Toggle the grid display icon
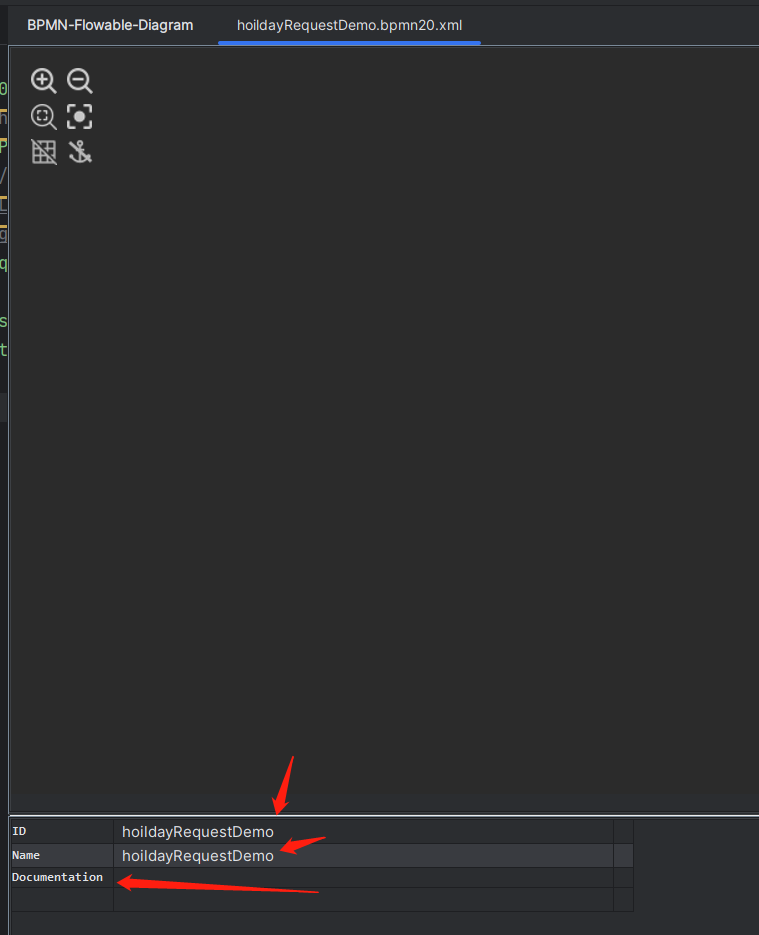Viewport: 759px width, 935px height. [x=44, y=152]
